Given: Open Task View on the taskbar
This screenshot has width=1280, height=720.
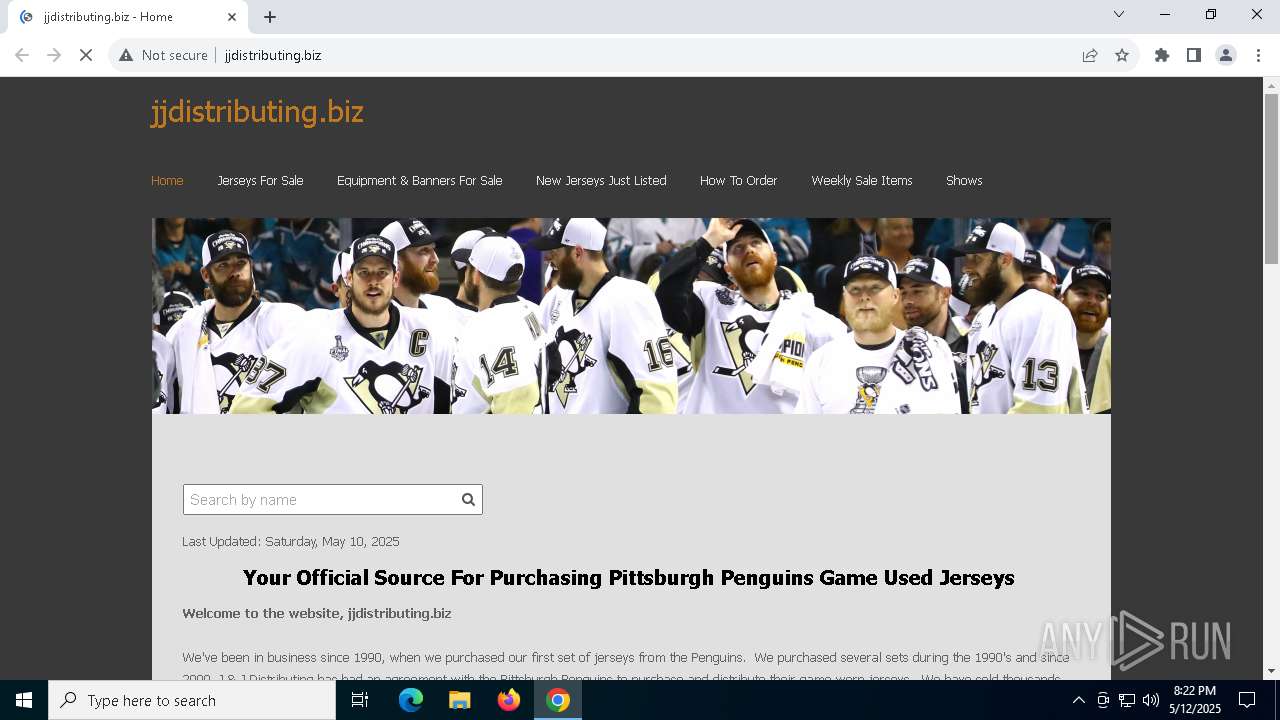Looking at the screenshot, I should [360, 700].
